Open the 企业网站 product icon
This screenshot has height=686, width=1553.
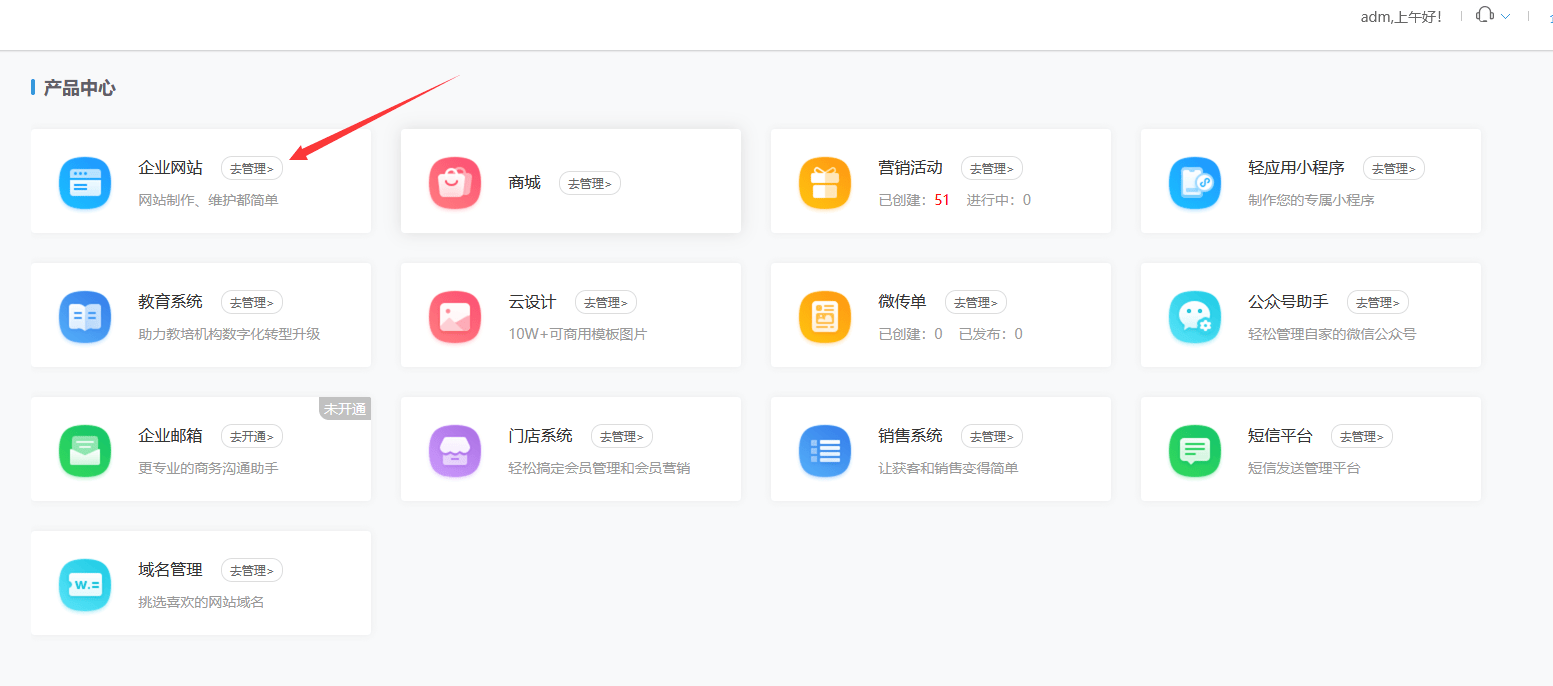pos(84,182)
